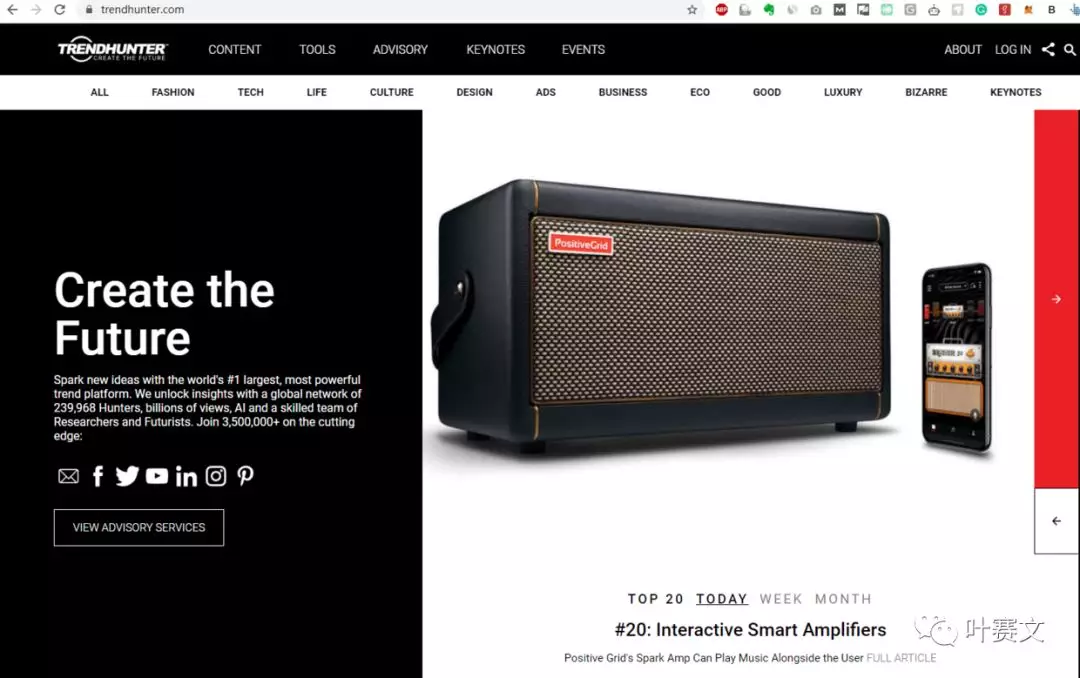
Task: Open the Twitter bird icon
Action: coord(127,476)
